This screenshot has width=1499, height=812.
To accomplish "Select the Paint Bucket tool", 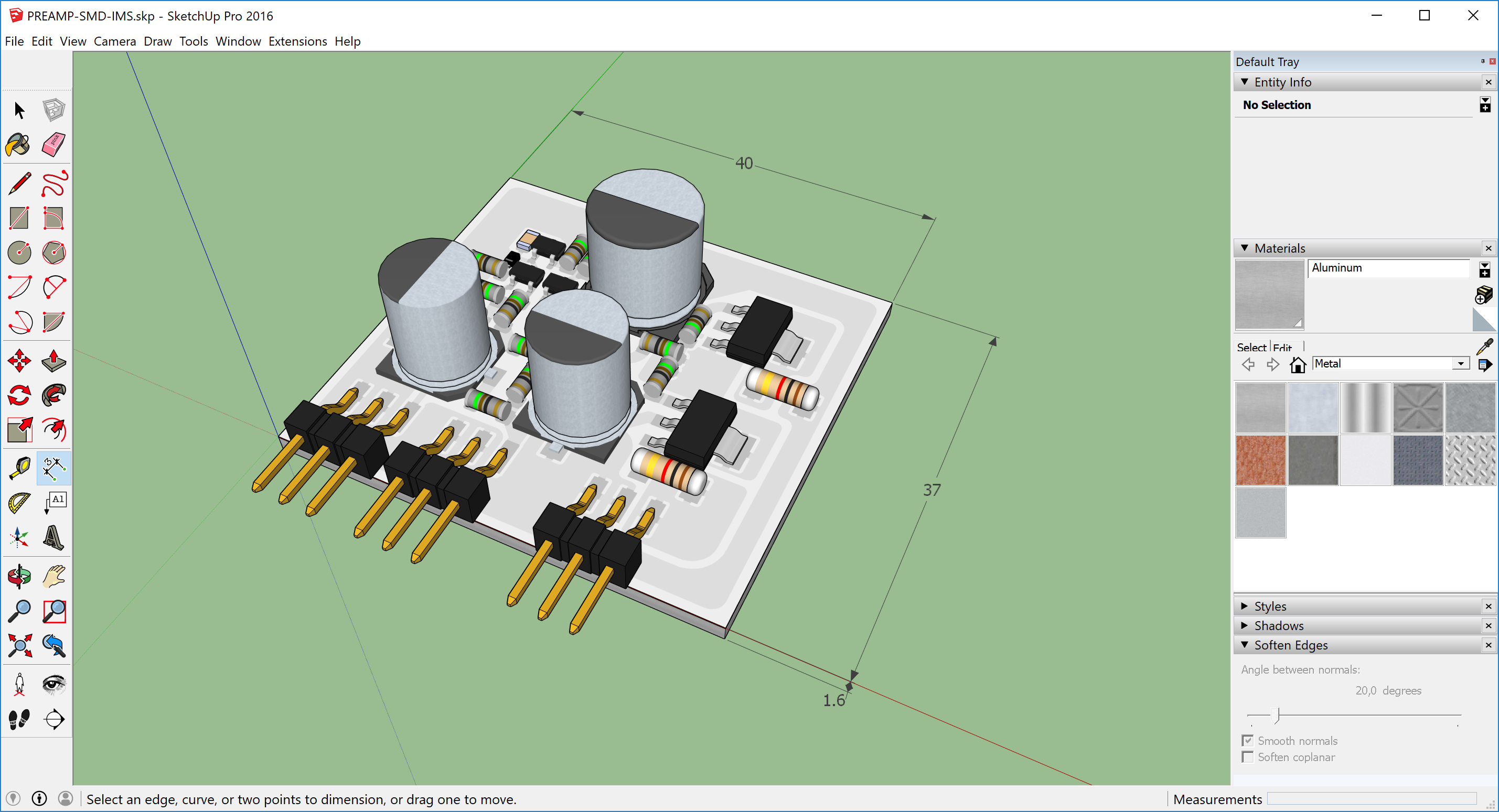I will click(19, 145).
